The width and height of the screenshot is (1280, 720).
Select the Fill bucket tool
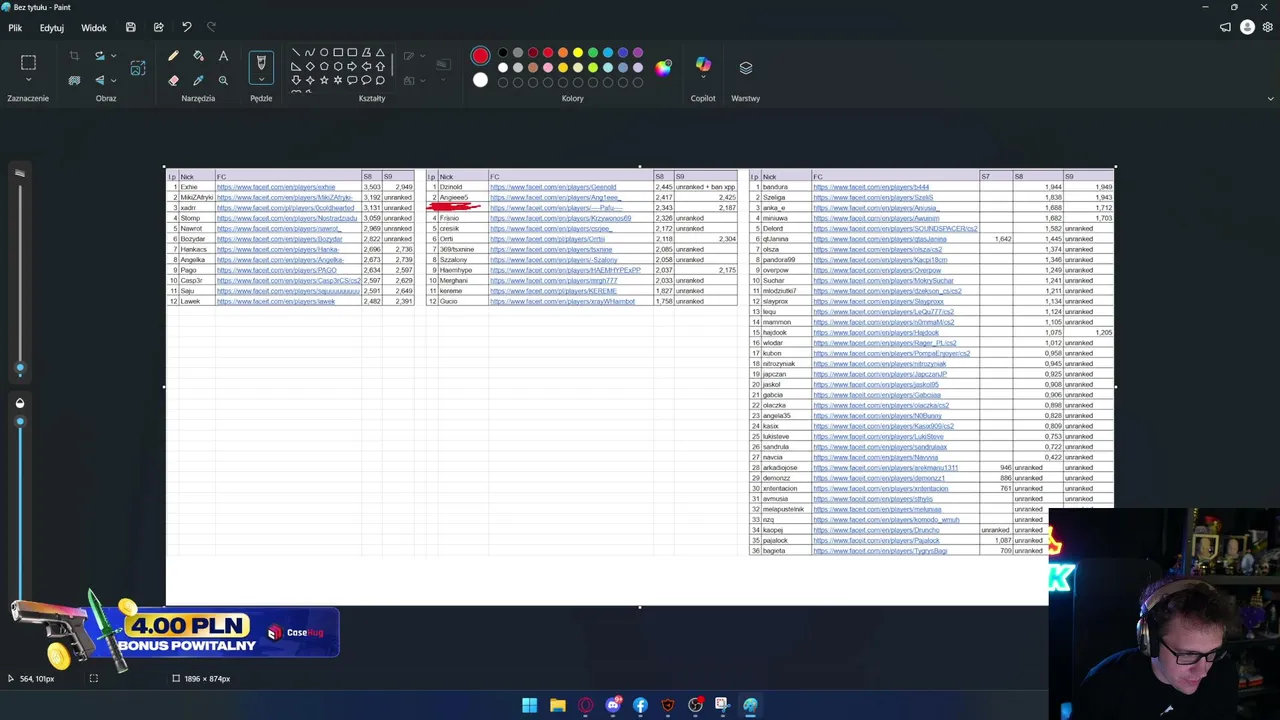point(198,56)
